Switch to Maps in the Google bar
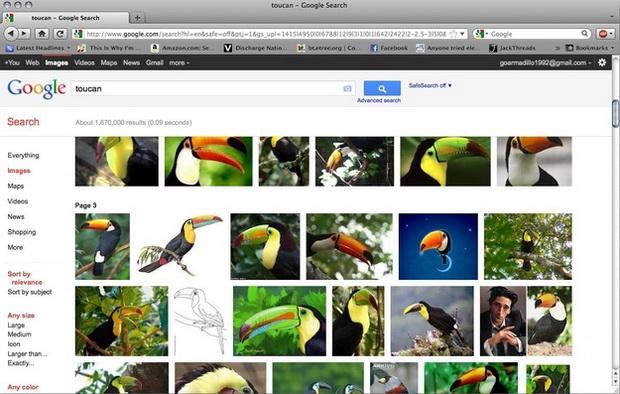620x394 pixels. click(108, 63)
